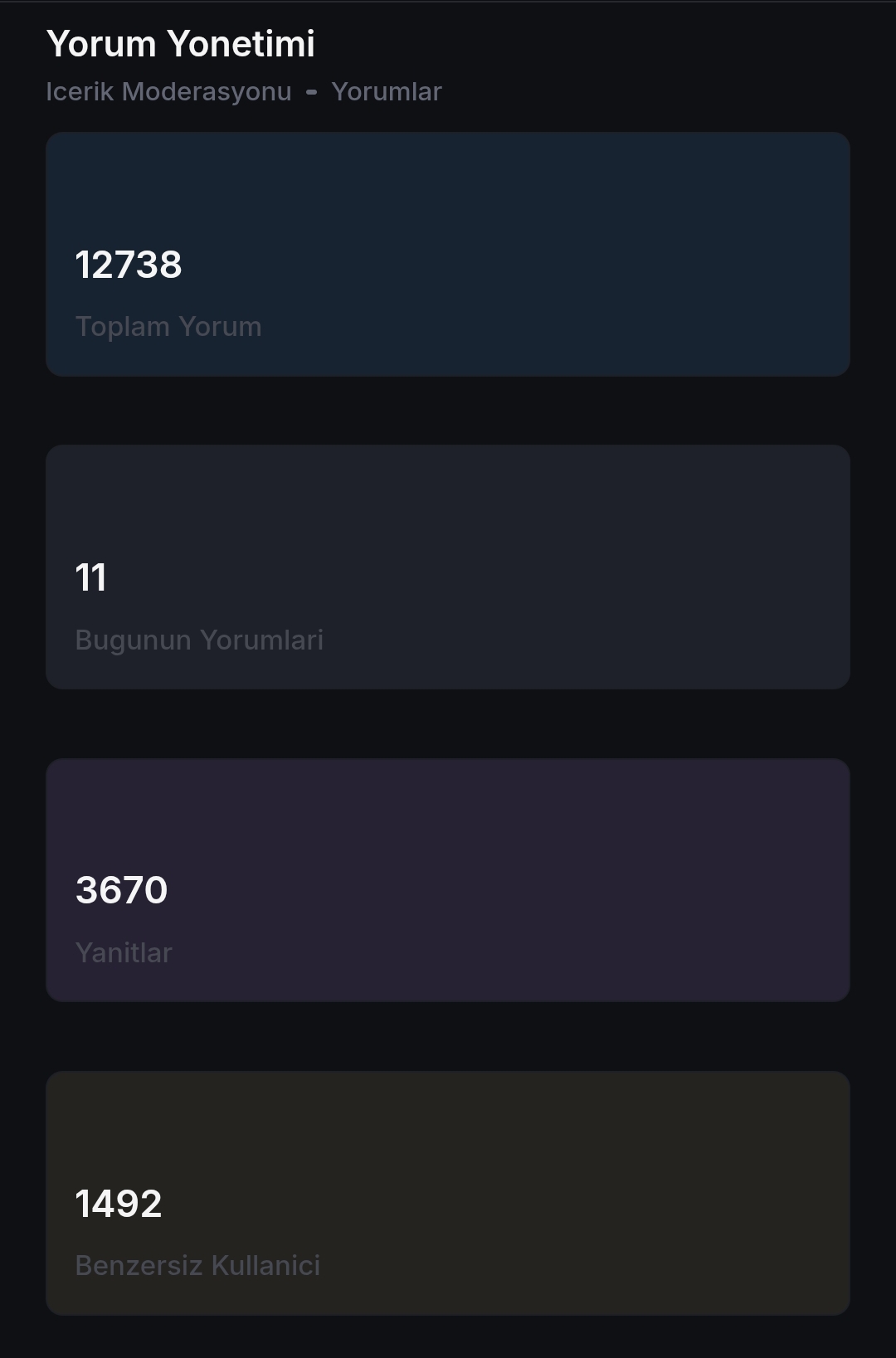The height and width of the screenshot is (1358, 896).
Task: Click the Bugunun Yorumlari label text
Action: (x=199, y=640)
